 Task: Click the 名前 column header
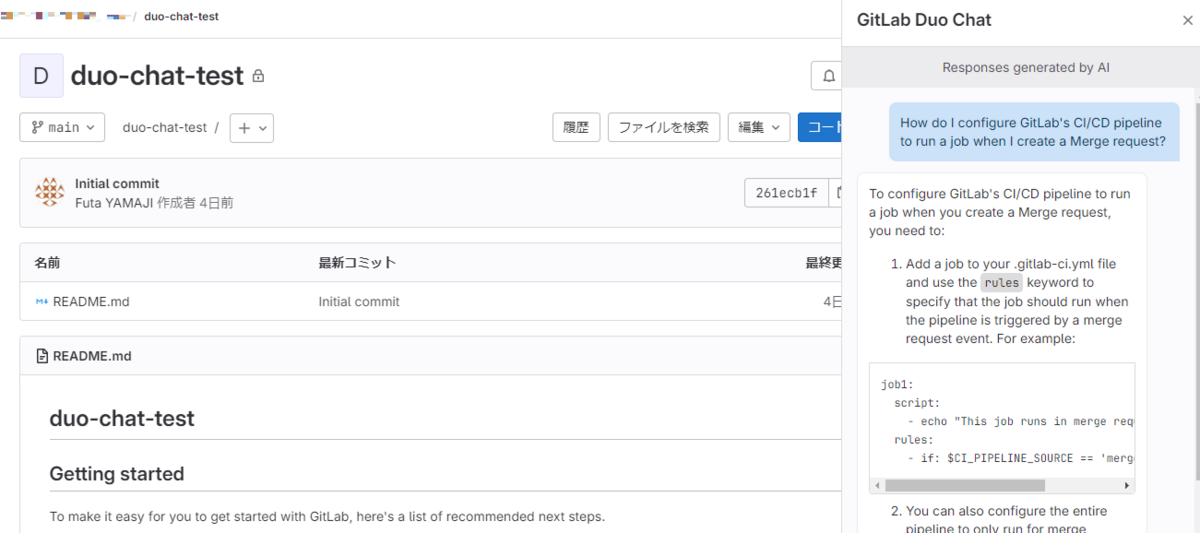47,263
